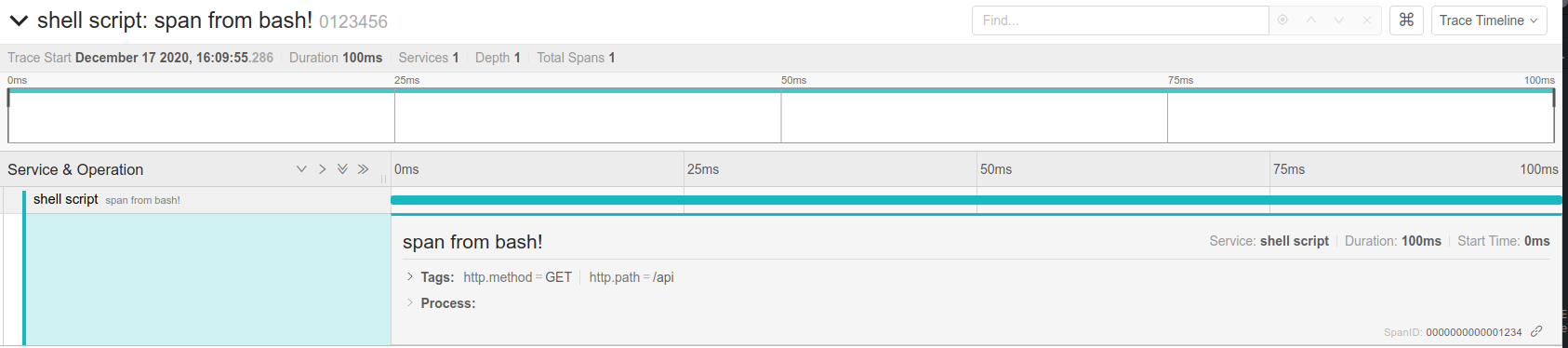Screen dimensions: 1568x348
Task: Collapse one level with right chevron
Action: tap(322, 169)
